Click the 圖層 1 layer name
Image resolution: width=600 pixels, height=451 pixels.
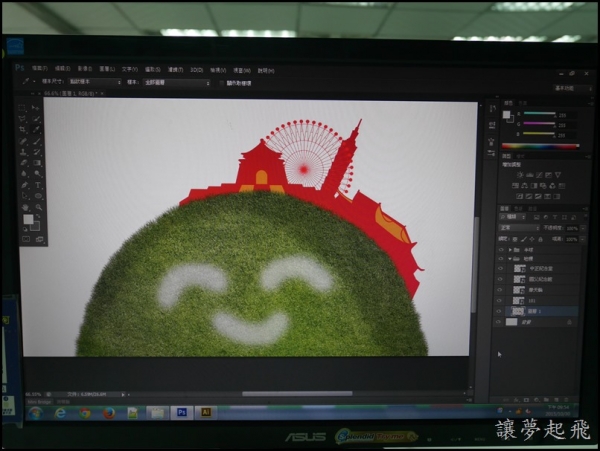tap(534, 311)
